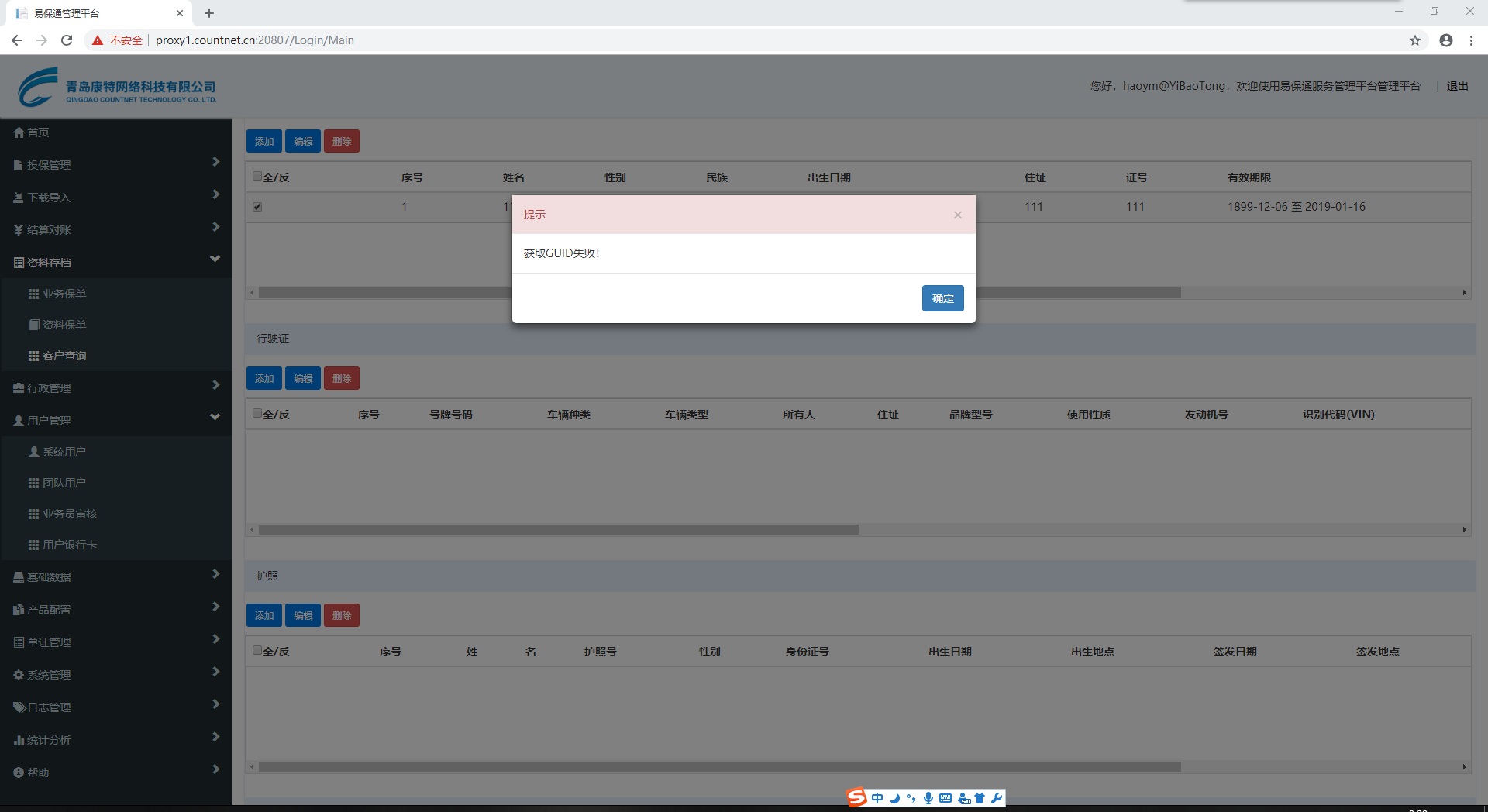Open the 统计分析 menu

click(116, 740)
